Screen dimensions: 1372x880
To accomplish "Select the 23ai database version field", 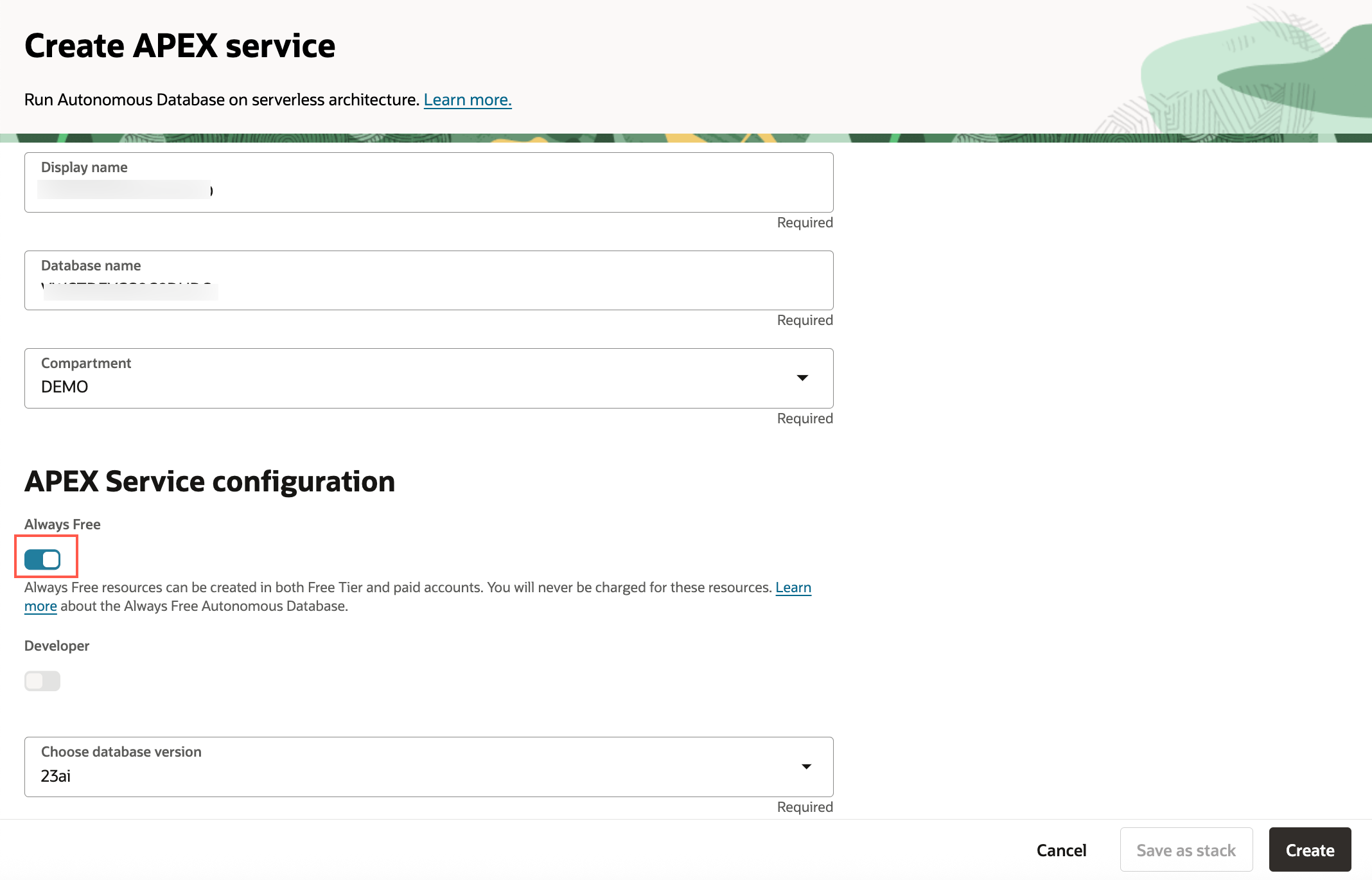I will (x=411, y=775).
